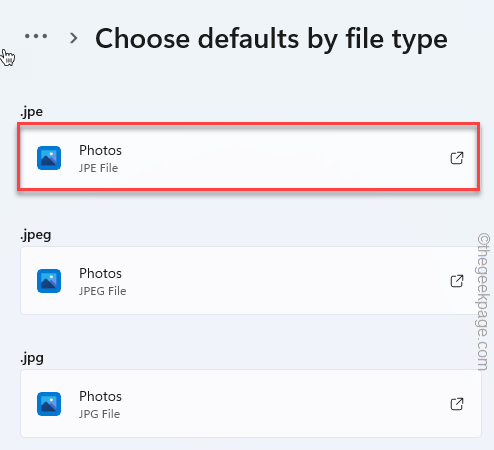Click the JPG File subtitle
Image resolution: width=494 pixels, height=450 pixels.
pos(99,414)
